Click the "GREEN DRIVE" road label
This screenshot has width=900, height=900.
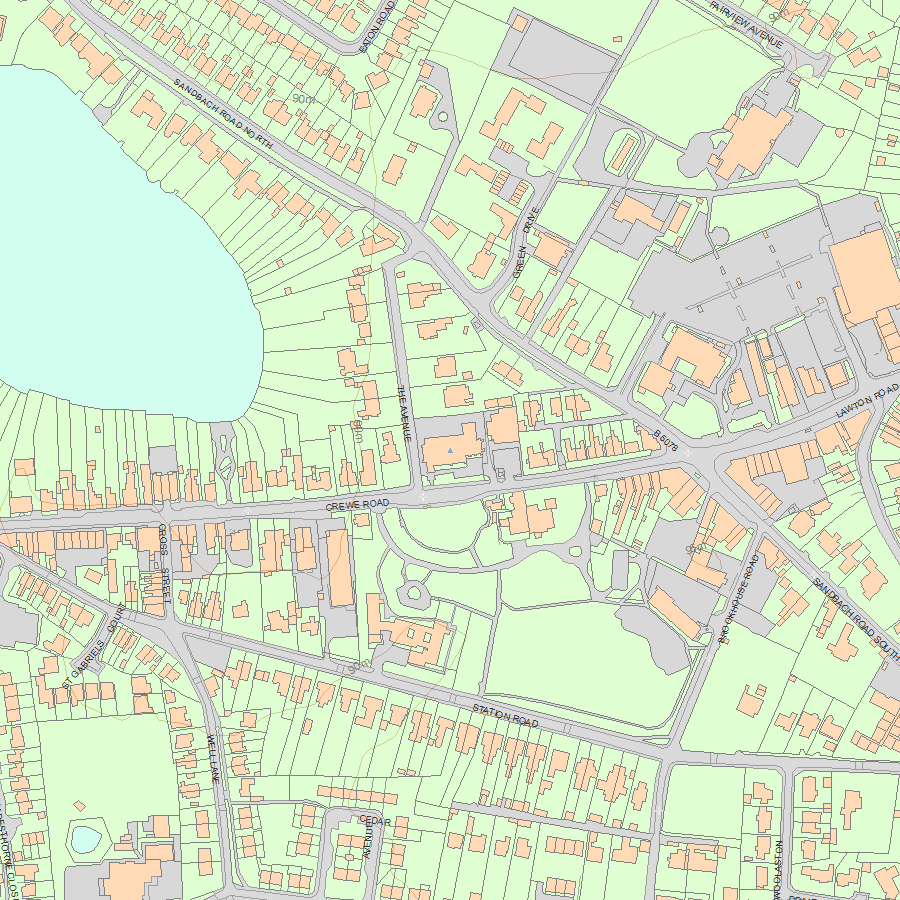pos(526,243)
